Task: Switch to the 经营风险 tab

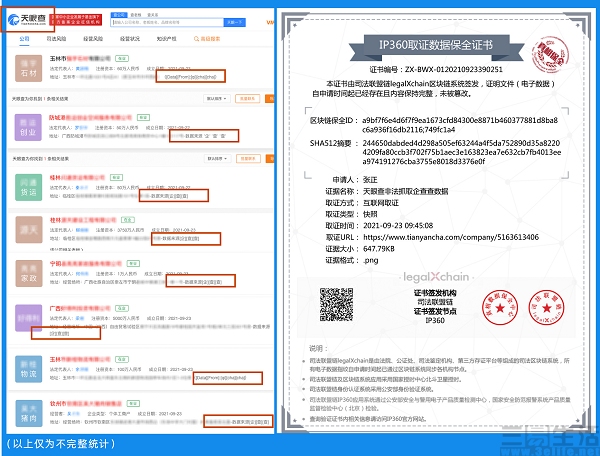Action: 93,39
